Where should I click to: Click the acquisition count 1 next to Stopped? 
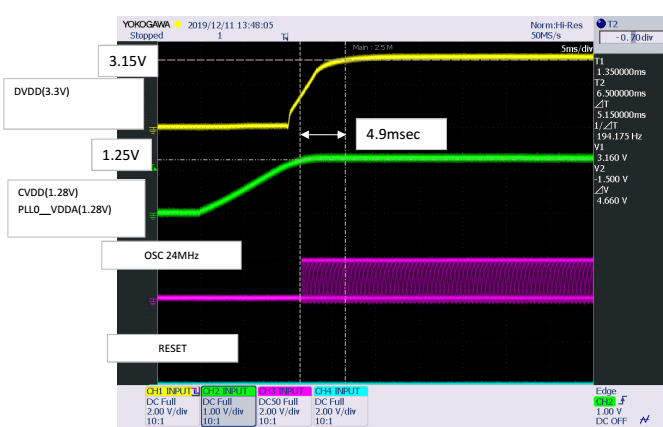(x=220, y=36)
